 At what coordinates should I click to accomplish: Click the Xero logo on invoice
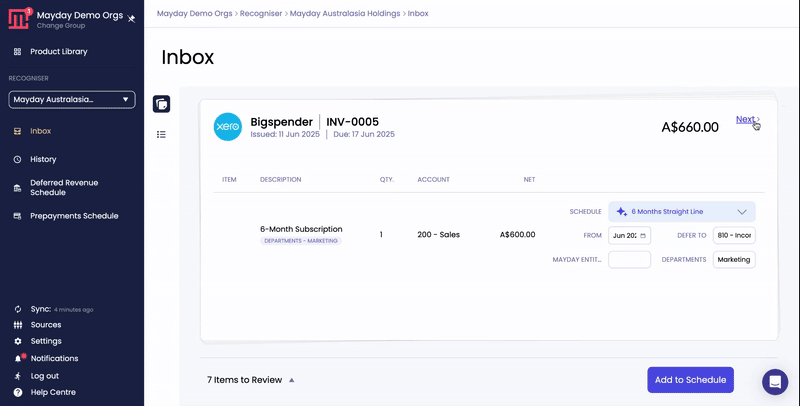[228, 127]
